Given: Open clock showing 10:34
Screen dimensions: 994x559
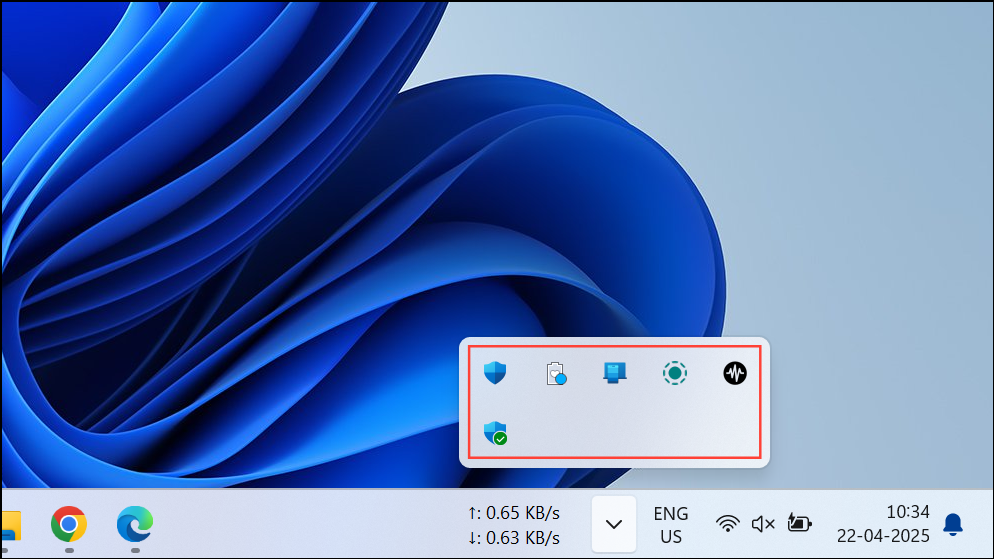Looking at the screenshot, I should click(907, 511).
